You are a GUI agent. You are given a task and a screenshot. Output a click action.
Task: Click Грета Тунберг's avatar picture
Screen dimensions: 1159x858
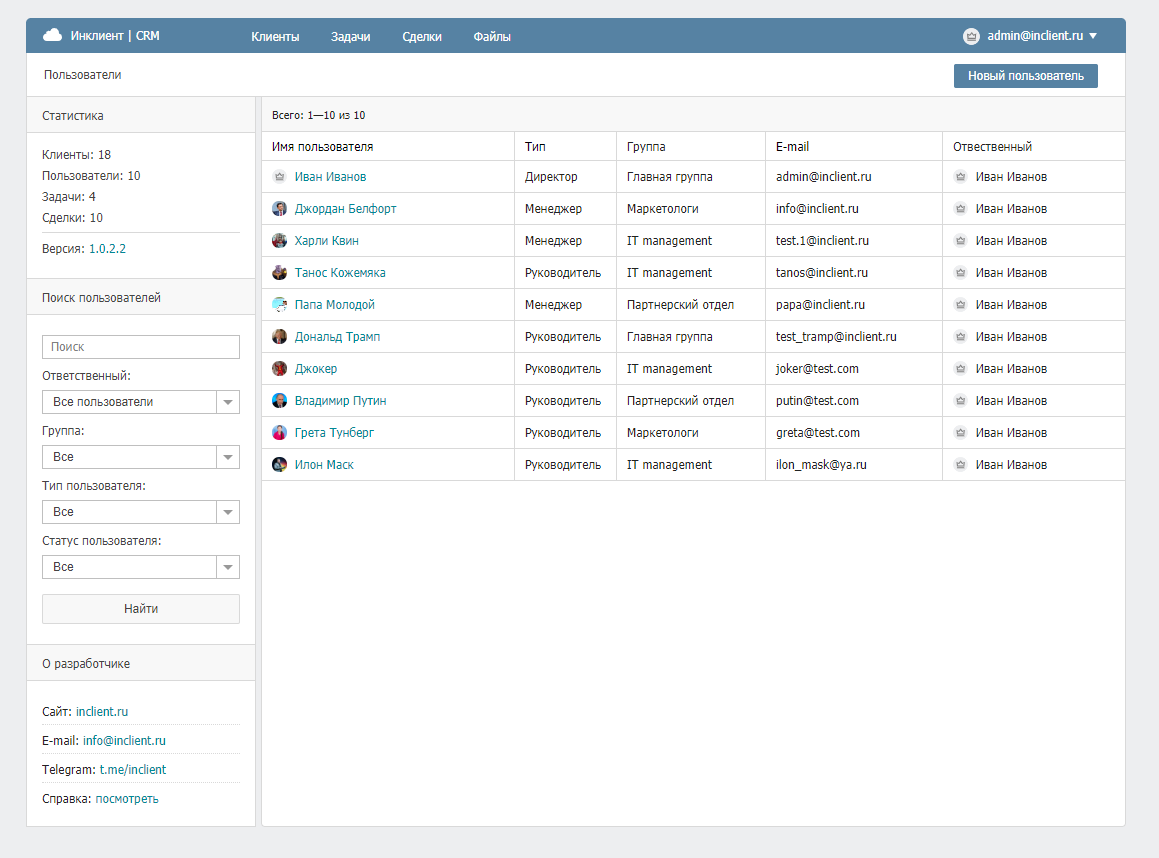[x=280, y=433]
